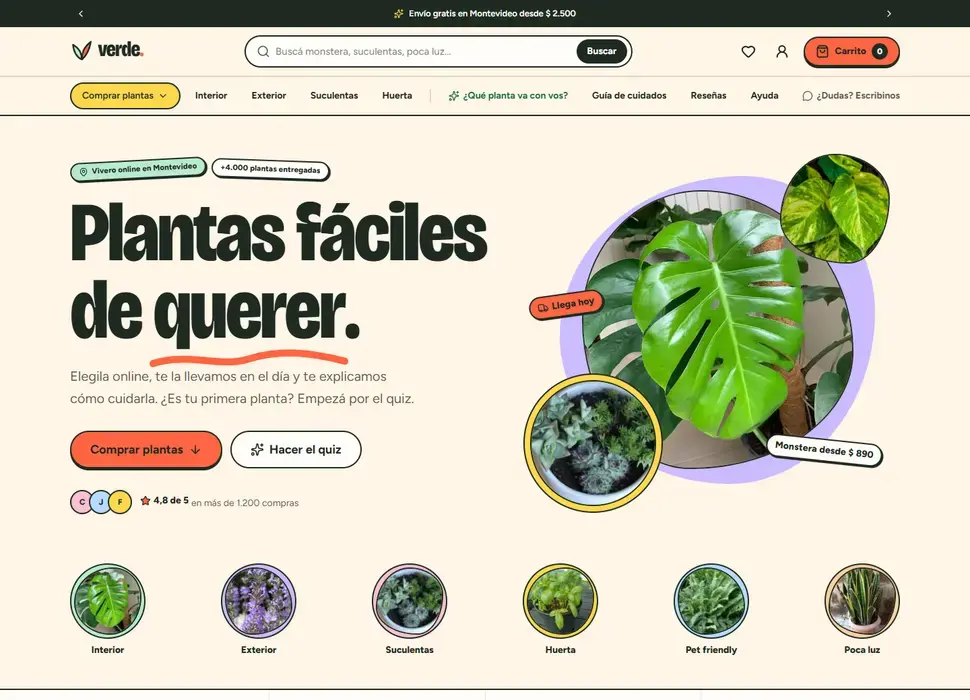Open the verde logo homepage link
This screenshot has height=700, width=970.
pyautogui.click(x=108, y=50)
